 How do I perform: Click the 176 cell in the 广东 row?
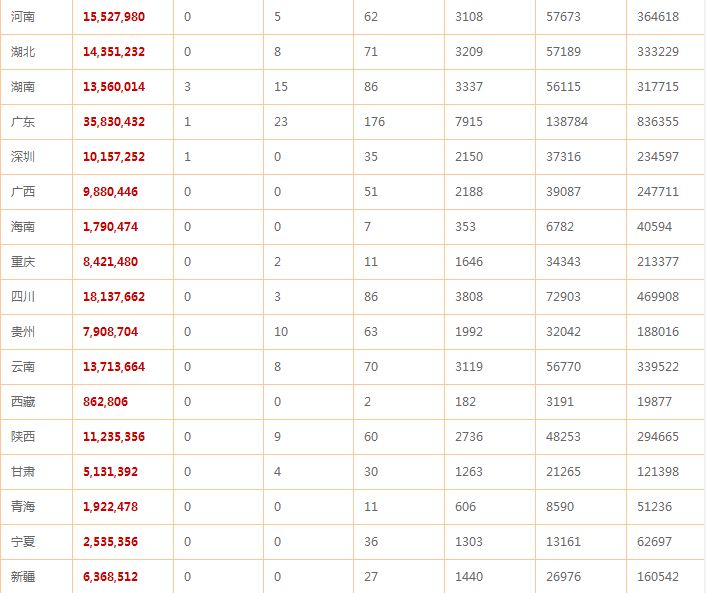[375, 122]
